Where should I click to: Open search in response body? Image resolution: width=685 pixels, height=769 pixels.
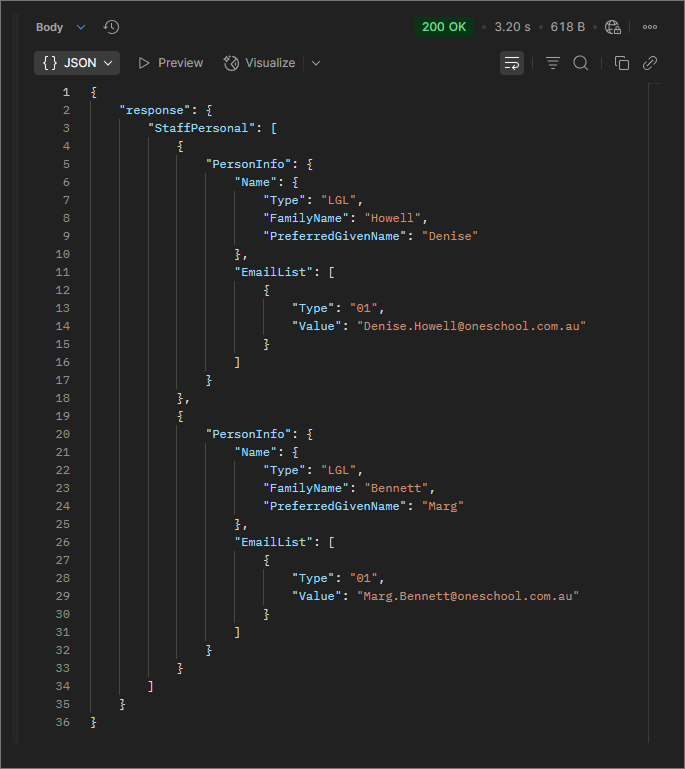coord(580,63)
